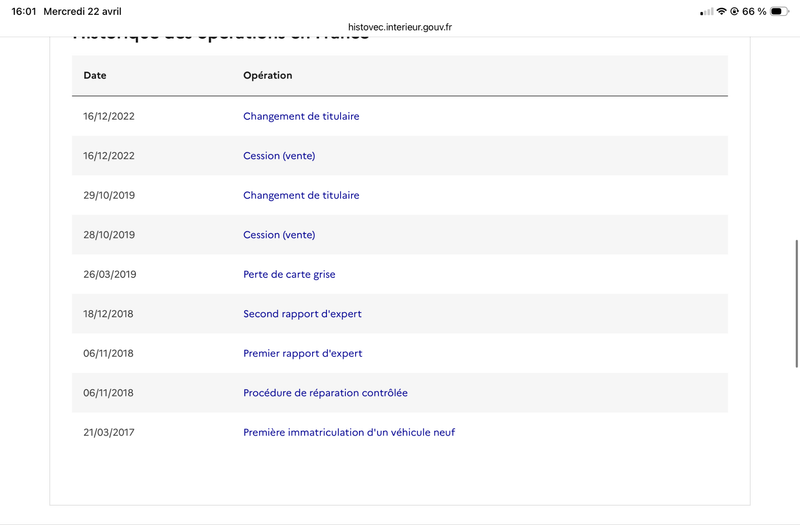Image resolution: width=800 pixels, height=525 pixels.
Task: Tap the 16:01 clock in status bar
Action: (23, 11)
